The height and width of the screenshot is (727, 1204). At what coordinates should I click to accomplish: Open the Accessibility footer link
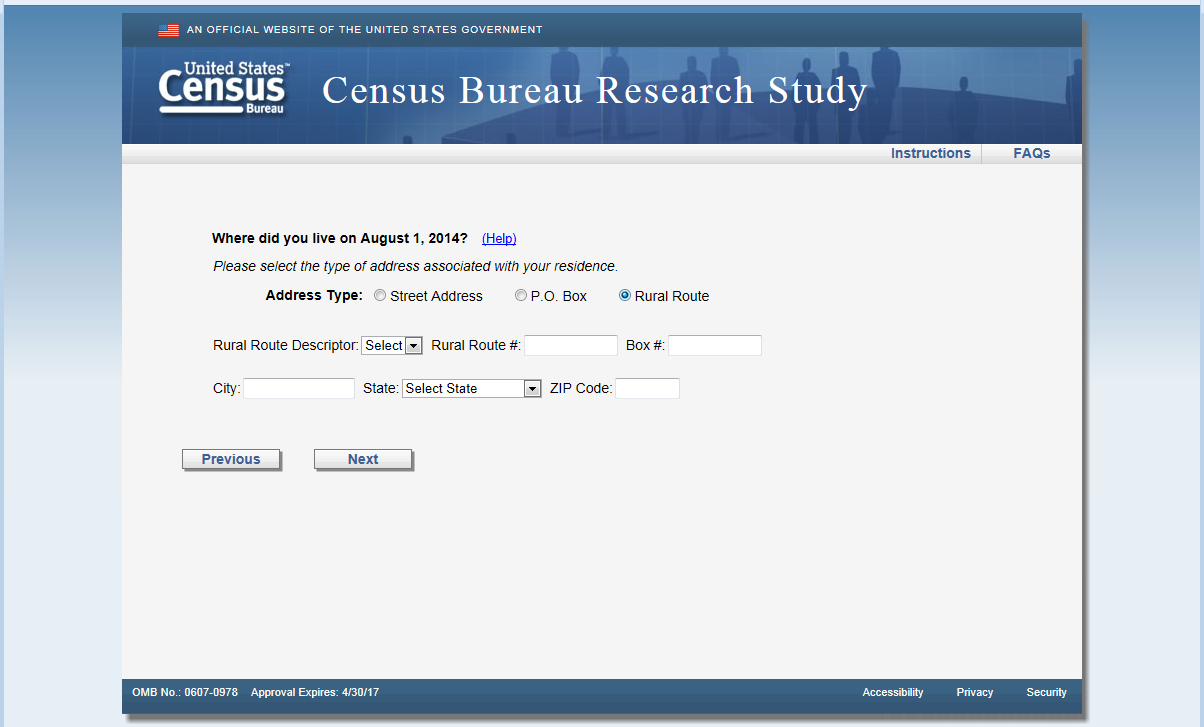[x=893, y=692]
